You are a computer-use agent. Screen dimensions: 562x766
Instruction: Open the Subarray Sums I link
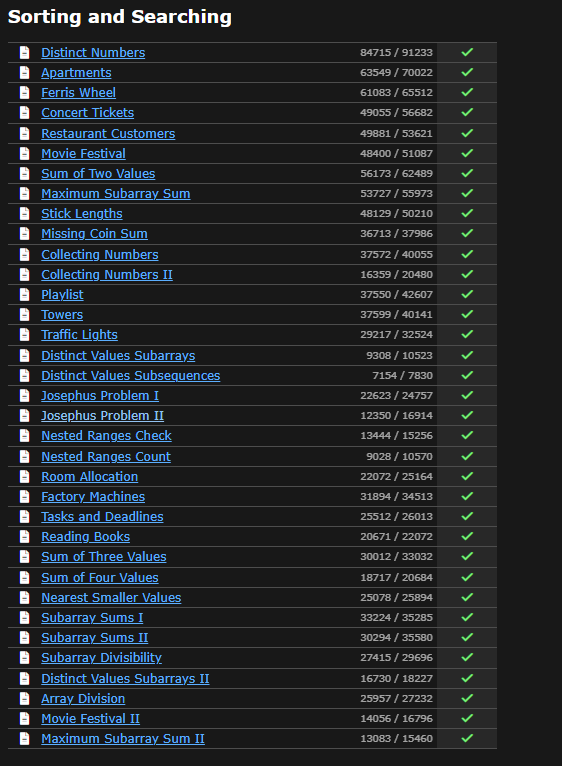92,618
